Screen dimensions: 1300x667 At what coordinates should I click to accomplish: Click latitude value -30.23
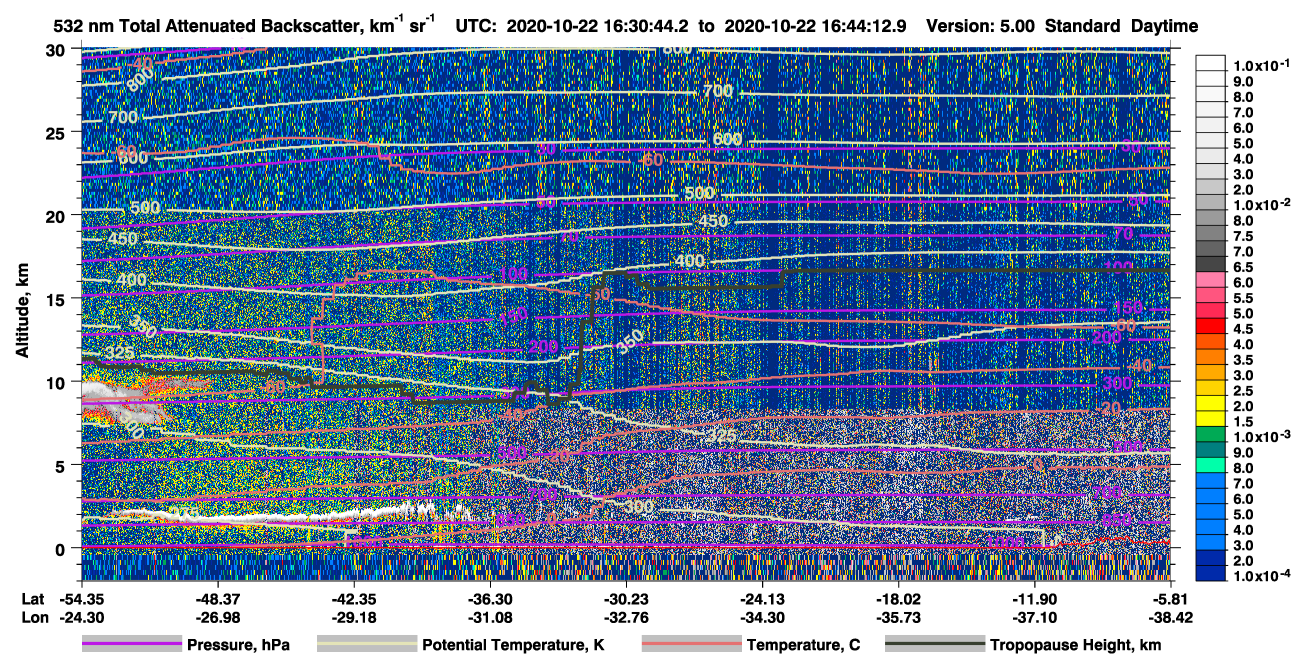pyautogui.click(x=626, y=600)
